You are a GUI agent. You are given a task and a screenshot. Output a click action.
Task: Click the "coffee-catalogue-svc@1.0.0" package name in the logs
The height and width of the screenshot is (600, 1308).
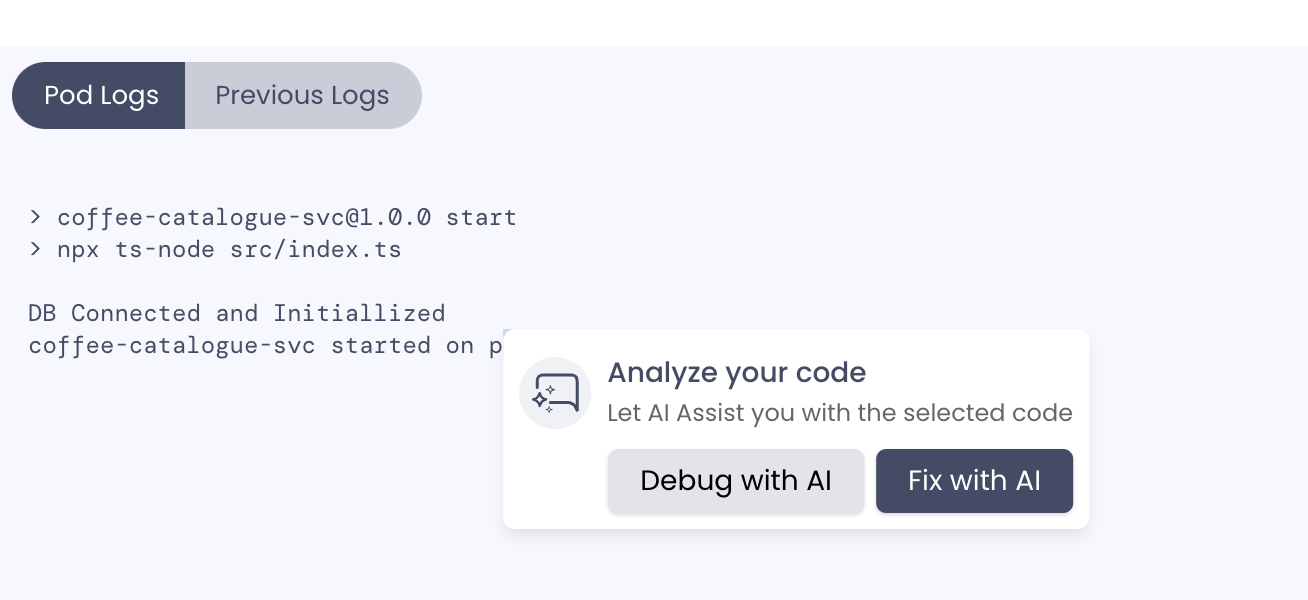[244, 217]
